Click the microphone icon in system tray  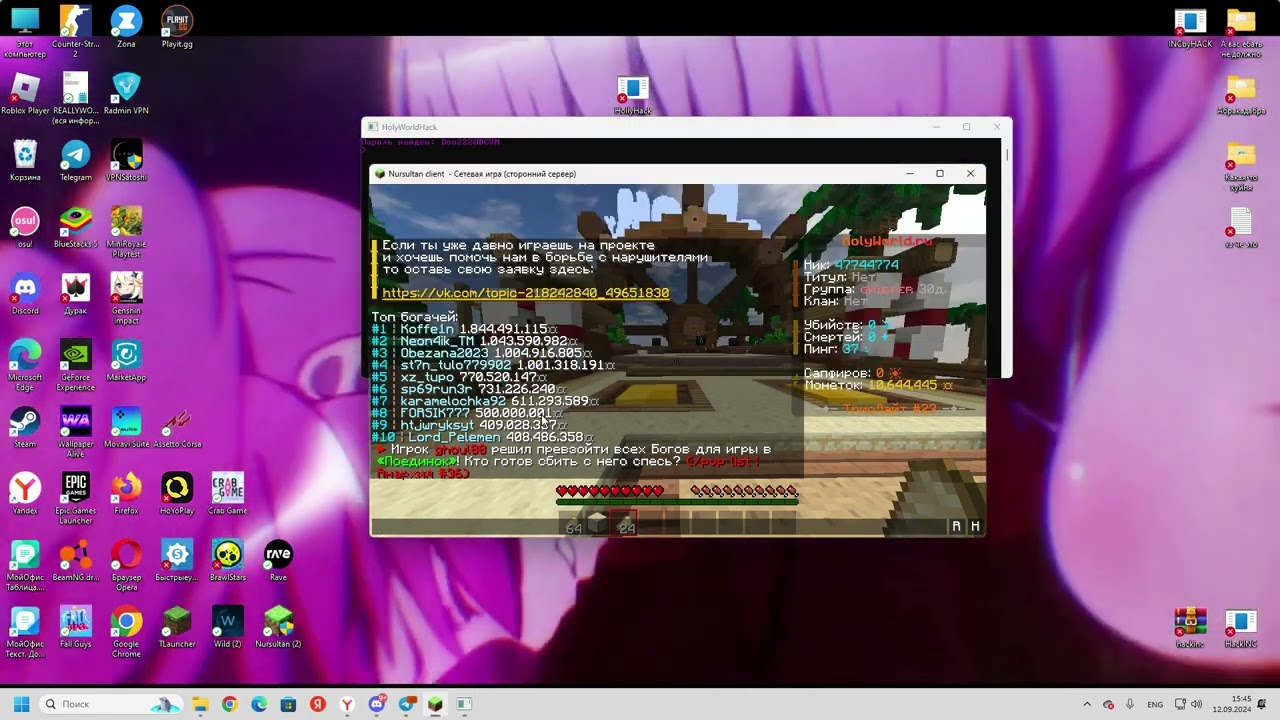pos(1130,704)
